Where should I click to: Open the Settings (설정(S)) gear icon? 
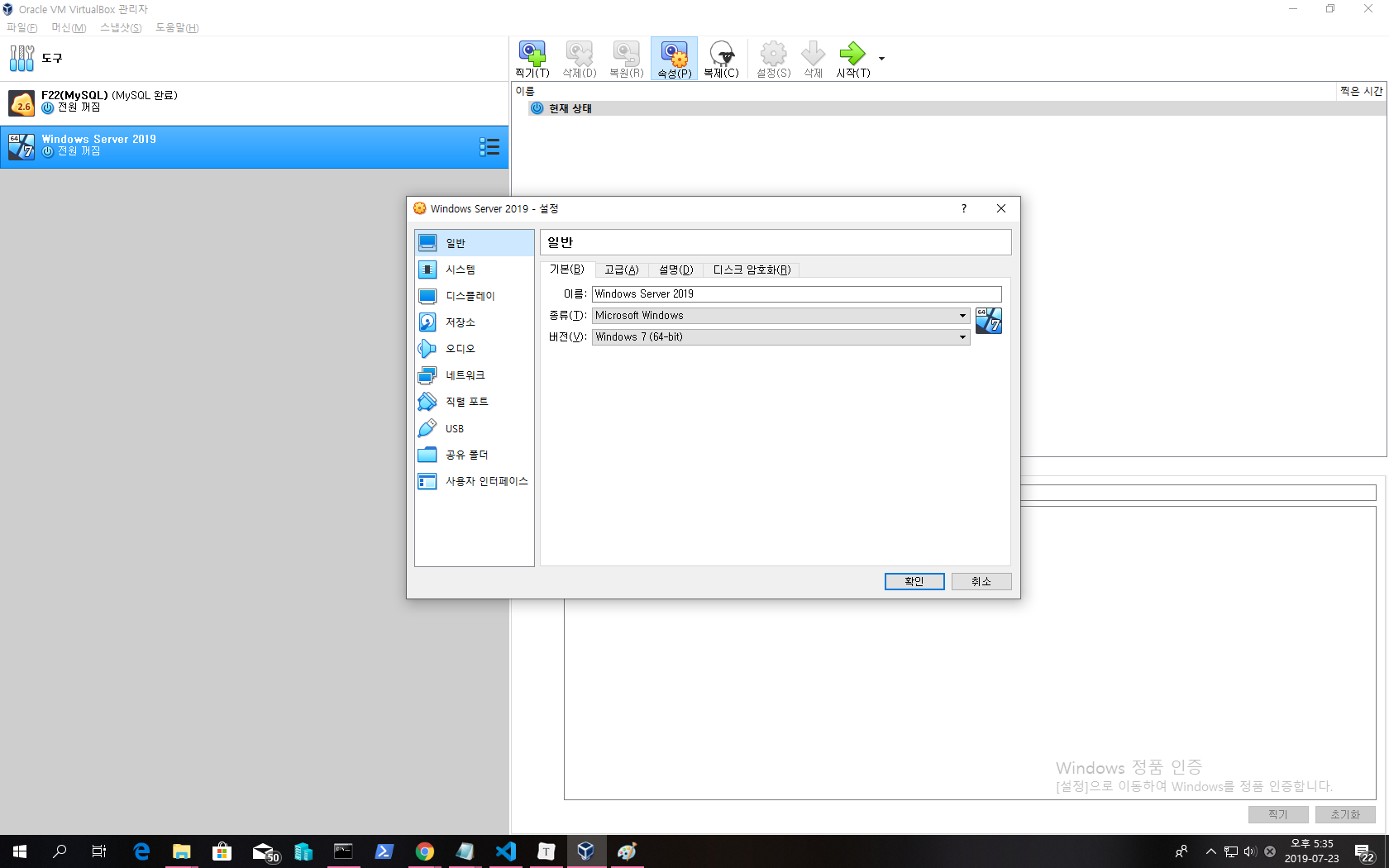(773, 59)
